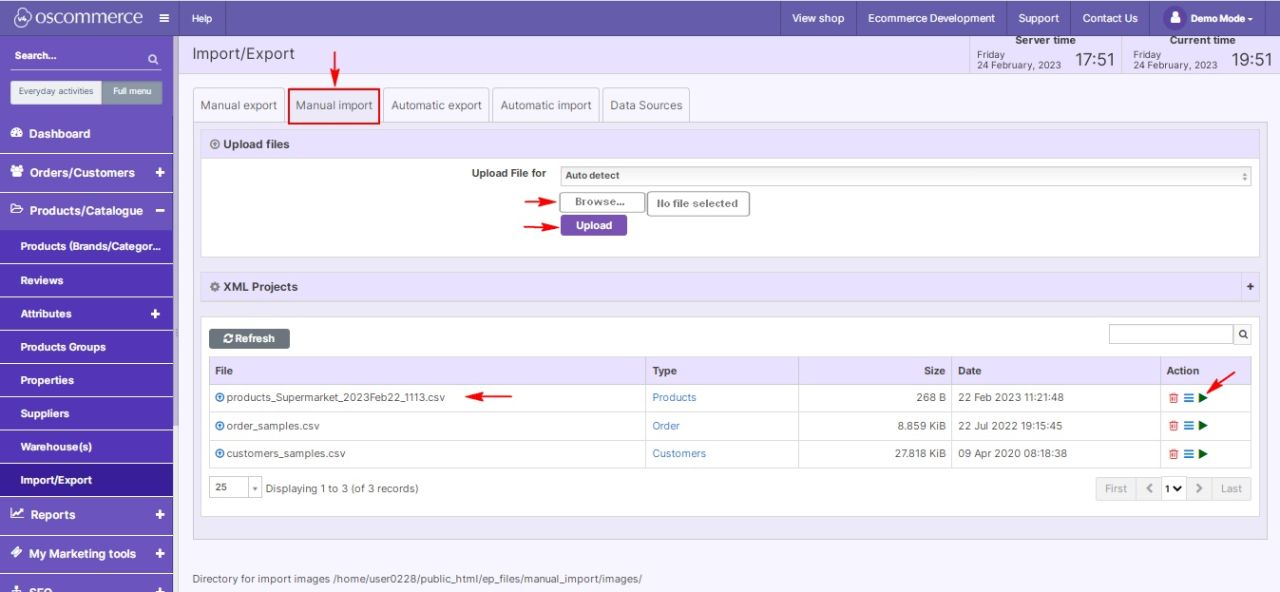The image size is (1280, 592).
Task: Open Properties in the sidebar
Action: [86, 380]
